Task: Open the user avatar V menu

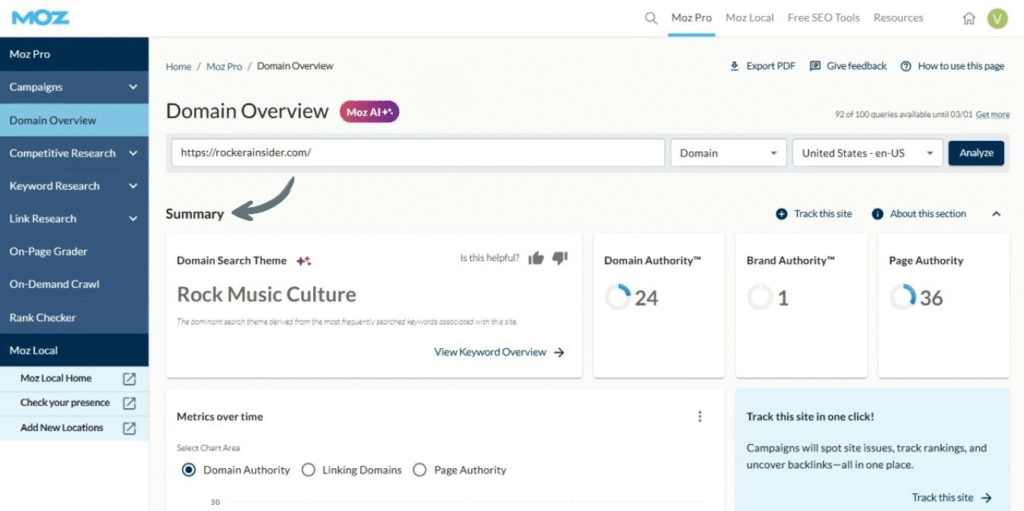Action: [x=997, y=18]
